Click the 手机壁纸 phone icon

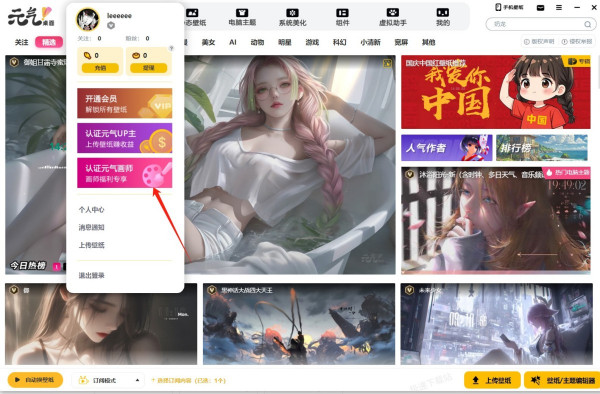498,7
